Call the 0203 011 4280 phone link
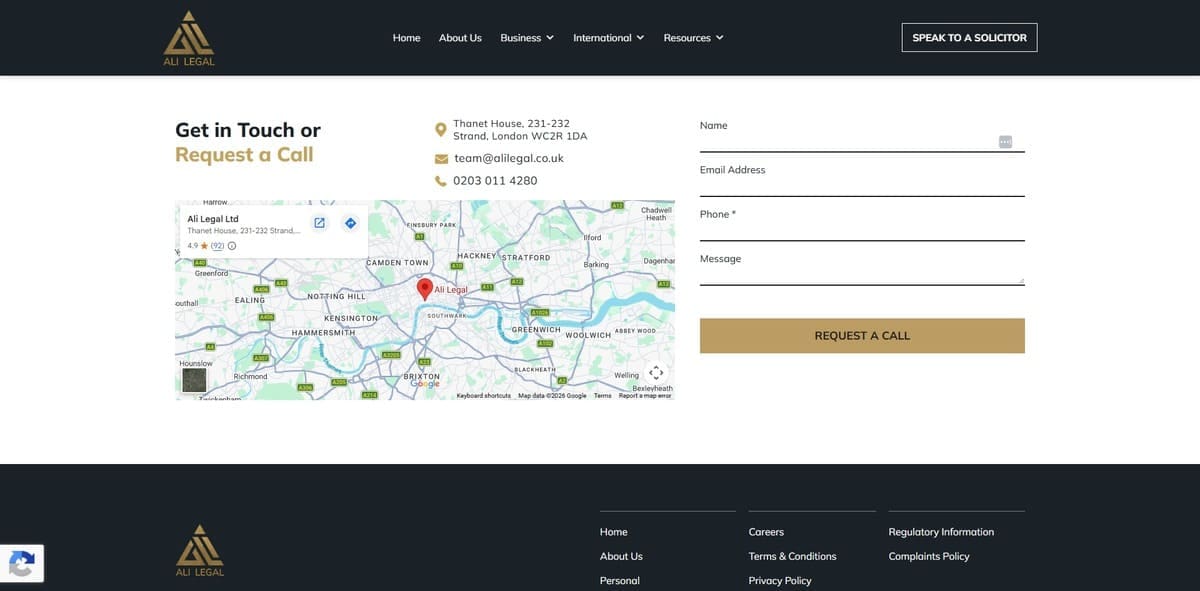1200x591 pixels. pyautogui.click(x=495, y=181)
